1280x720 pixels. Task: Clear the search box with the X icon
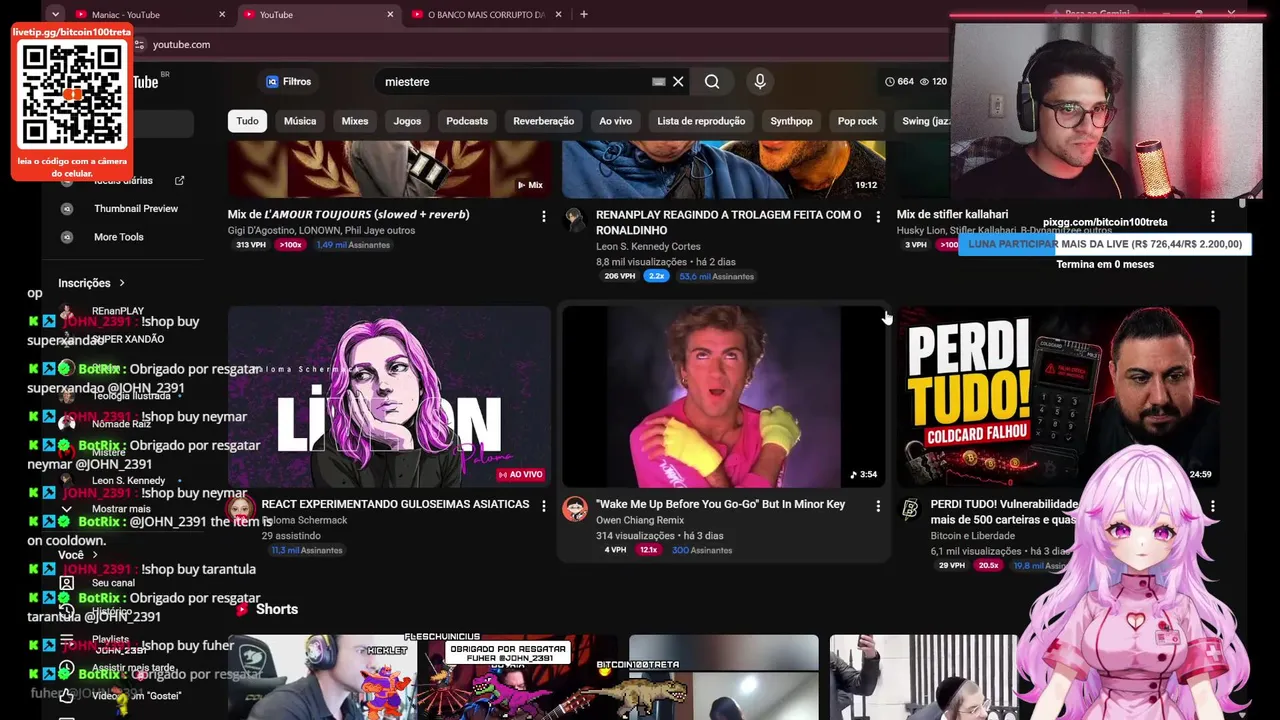[x=678, y=82]
